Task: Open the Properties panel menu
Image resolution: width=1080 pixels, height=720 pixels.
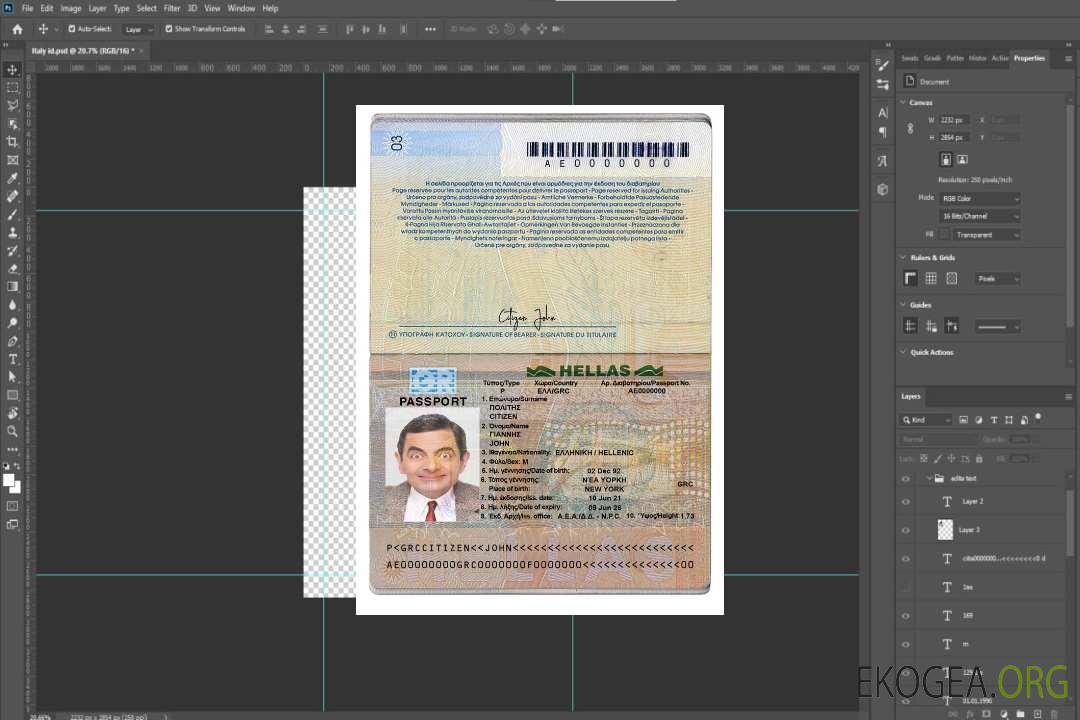Action: (1068, 59)
